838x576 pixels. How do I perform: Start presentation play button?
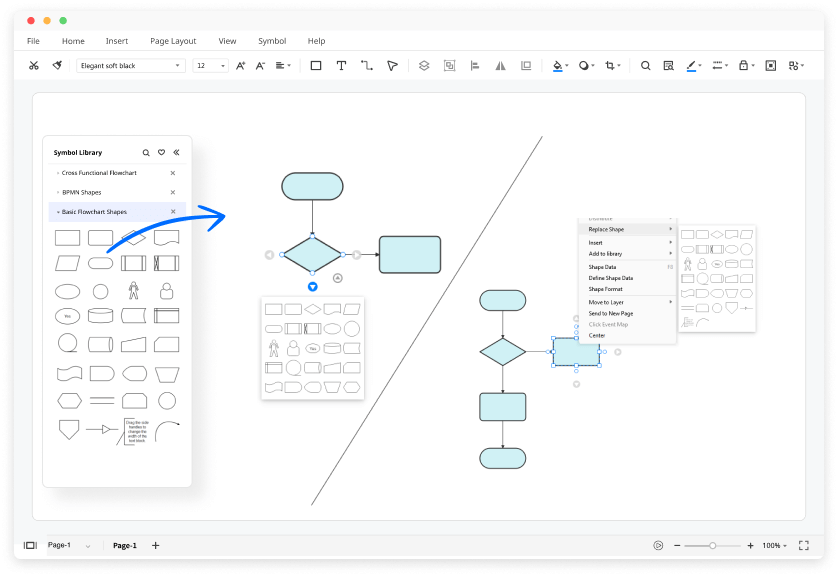658,545
